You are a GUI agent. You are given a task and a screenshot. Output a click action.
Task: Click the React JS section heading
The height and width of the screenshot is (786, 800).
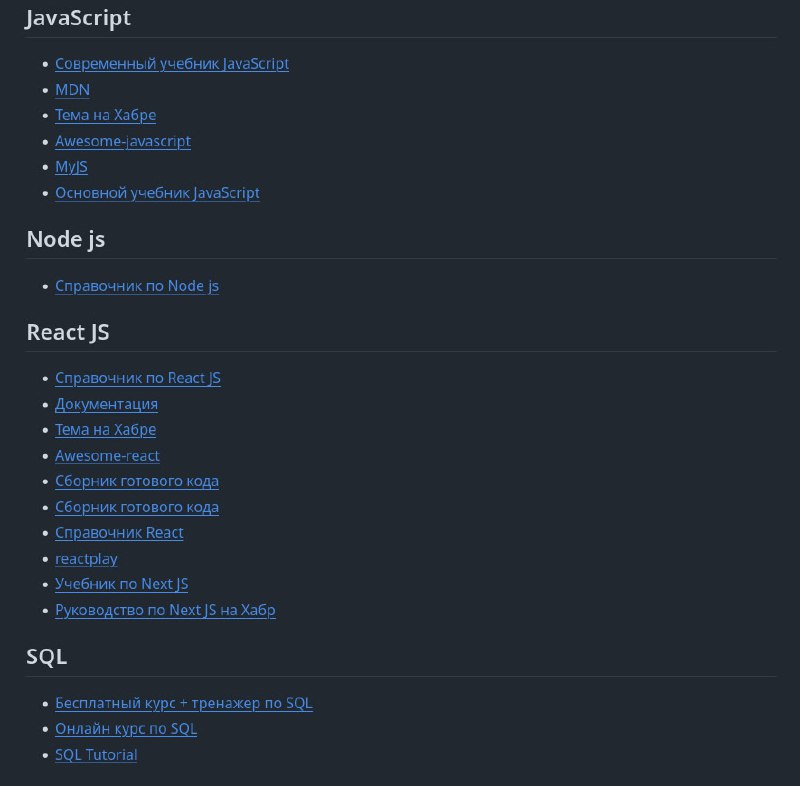68,333
